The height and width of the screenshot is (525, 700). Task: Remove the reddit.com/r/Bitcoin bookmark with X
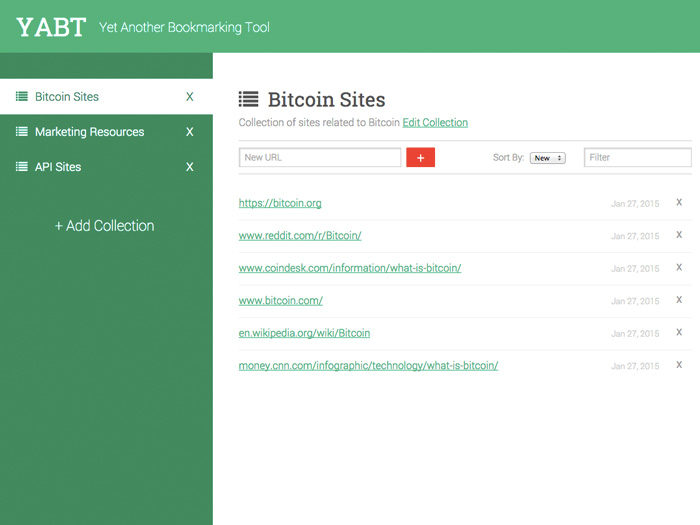point(679,235)
